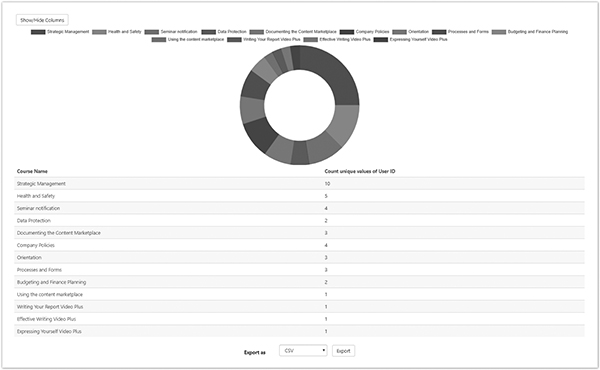
Task: Toggle the Data Protection legend swatch
Action: tap(209, 32)
